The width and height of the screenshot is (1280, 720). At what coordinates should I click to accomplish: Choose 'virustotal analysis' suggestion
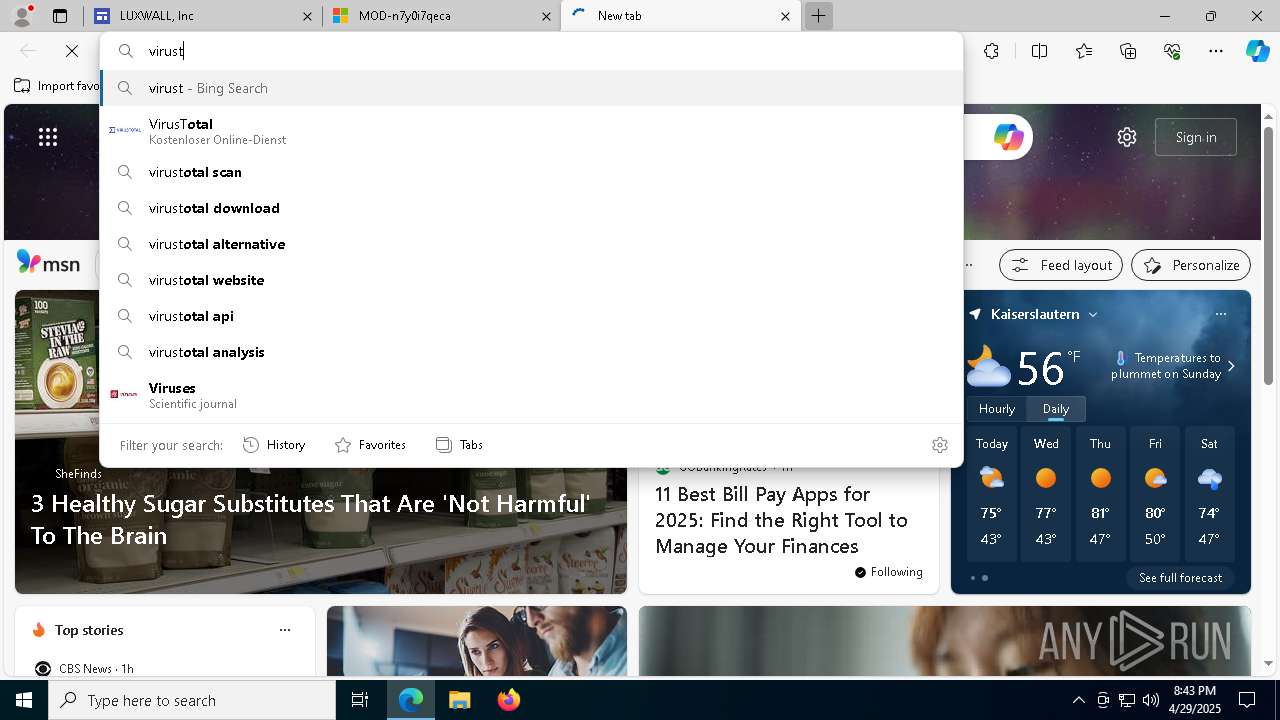(532, 352)
